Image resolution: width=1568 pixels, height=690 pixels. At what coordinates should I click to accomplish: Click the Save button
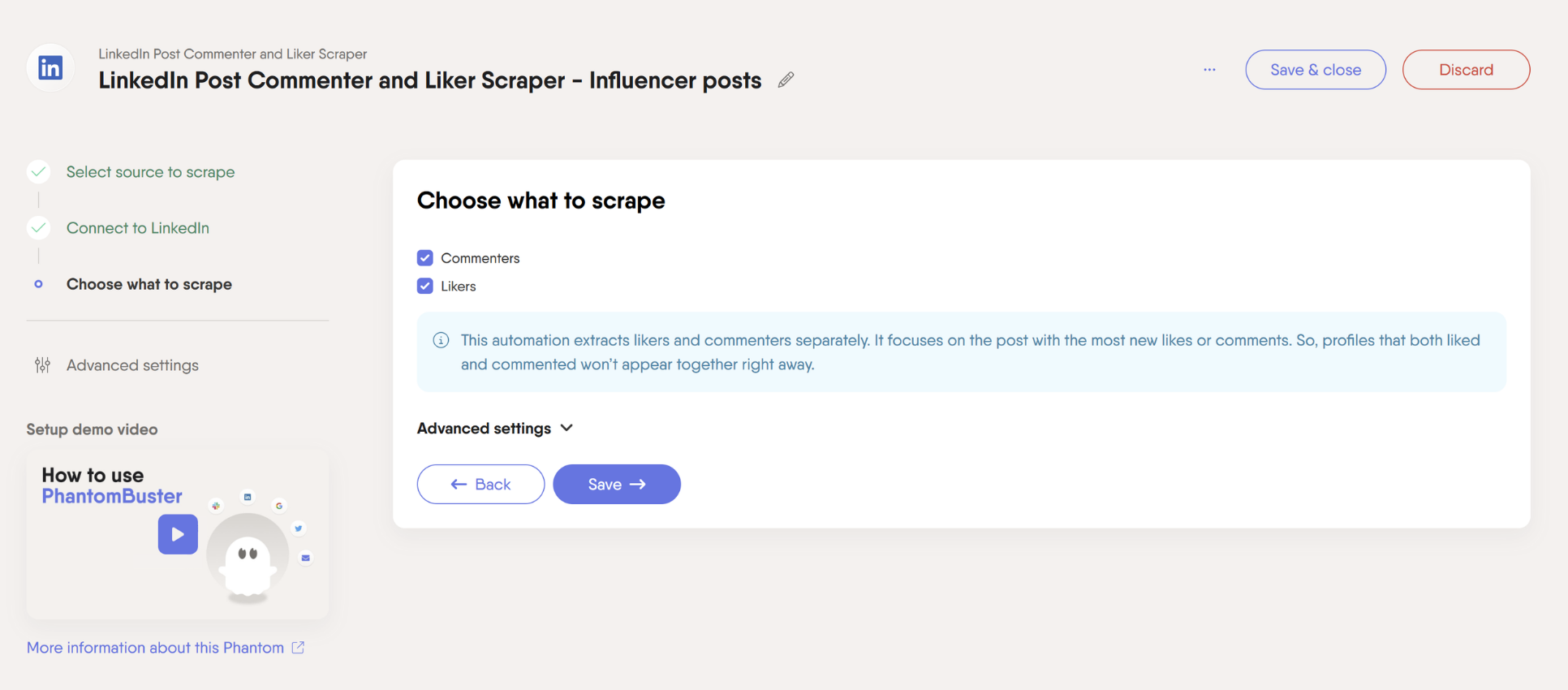point(617,485)
